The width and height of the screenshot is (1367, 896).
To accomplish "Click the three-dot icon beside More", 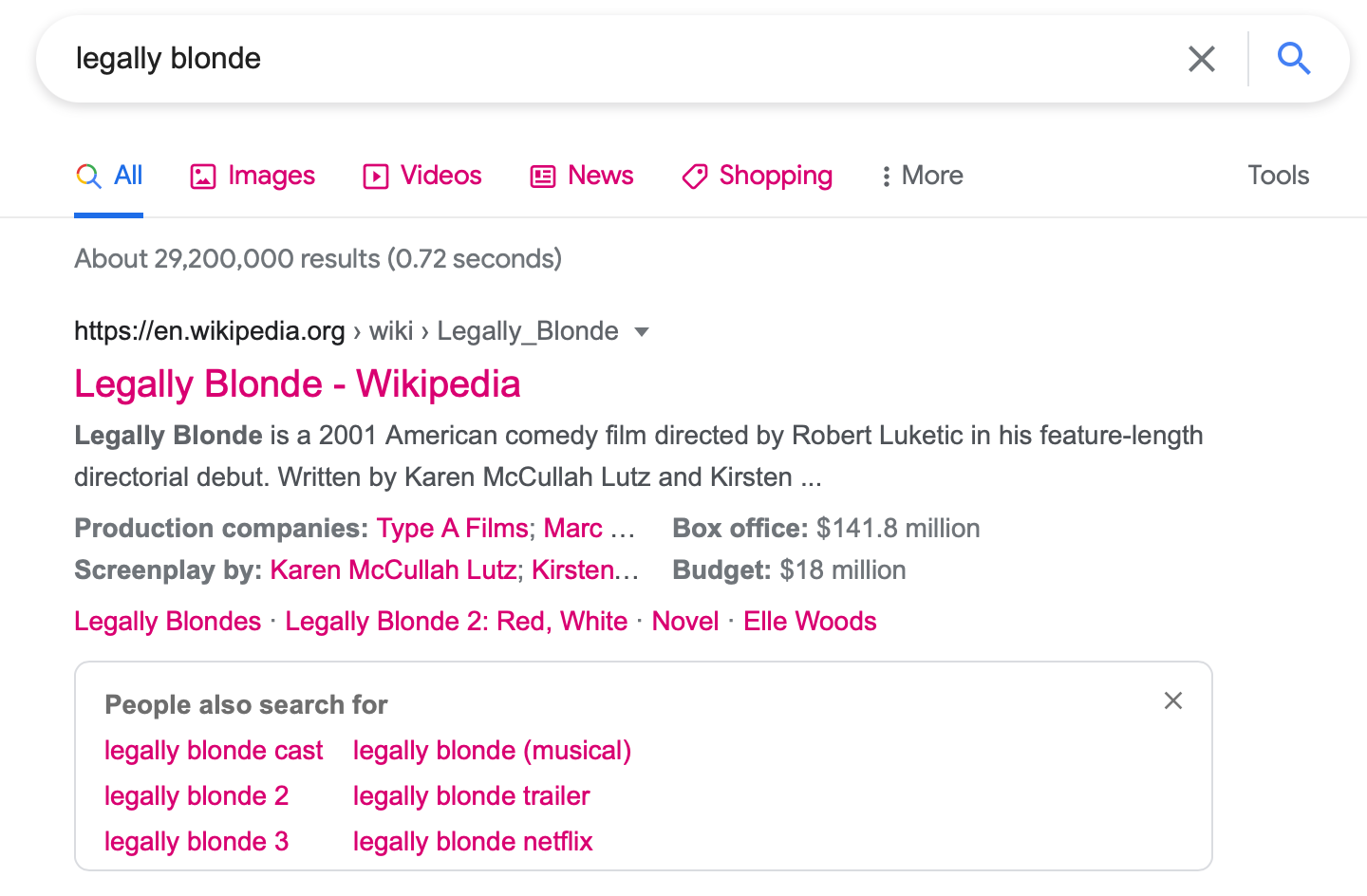I will click(886, 177).
